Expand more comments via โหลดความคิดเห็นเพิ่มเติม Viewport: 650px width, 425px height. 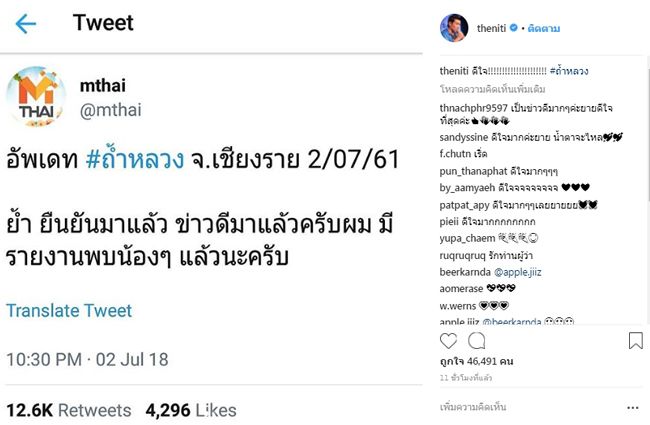pyautogui.click(x=489, y=89)
